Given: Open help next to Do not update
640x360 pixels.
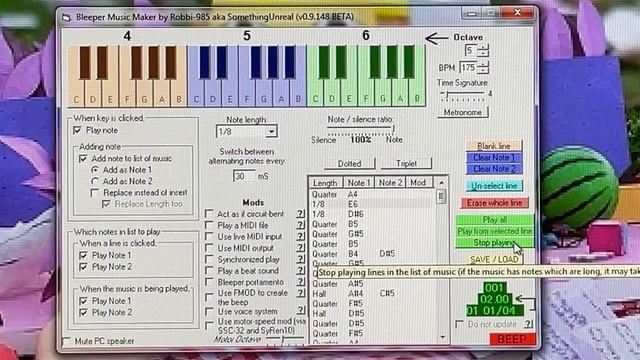Looking at the screenshot, I should [x=528, y=324].
